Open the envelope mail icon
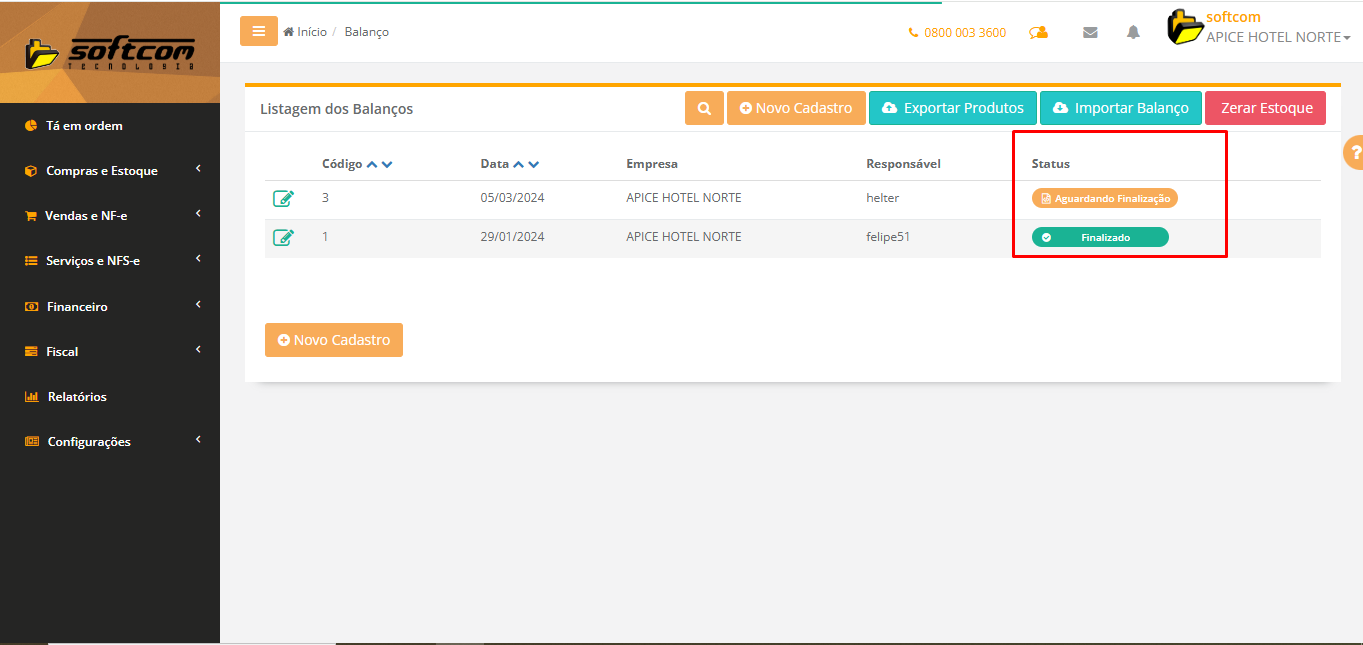 click(x=1090, y=32)
